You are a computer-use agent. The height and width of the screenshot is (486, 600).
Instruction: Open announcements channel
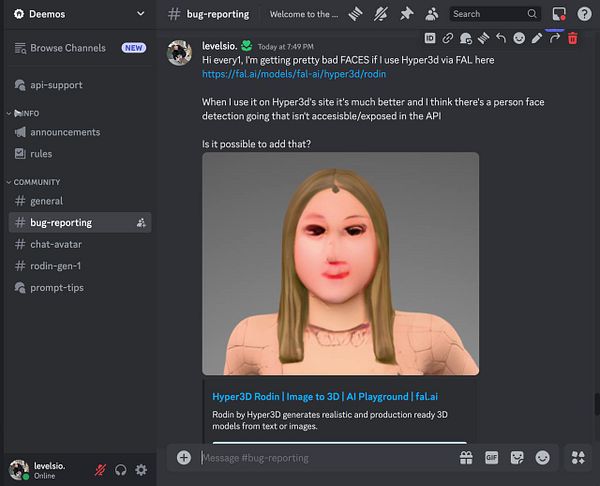80,132
